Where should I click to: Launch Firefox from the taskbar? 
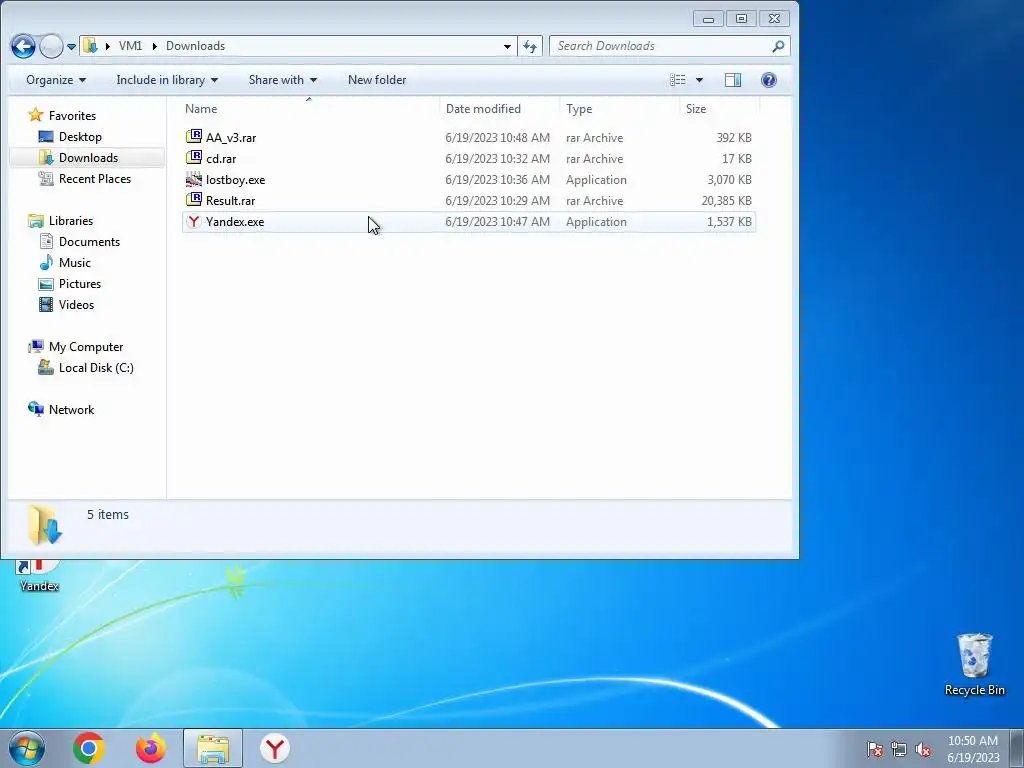151,748
